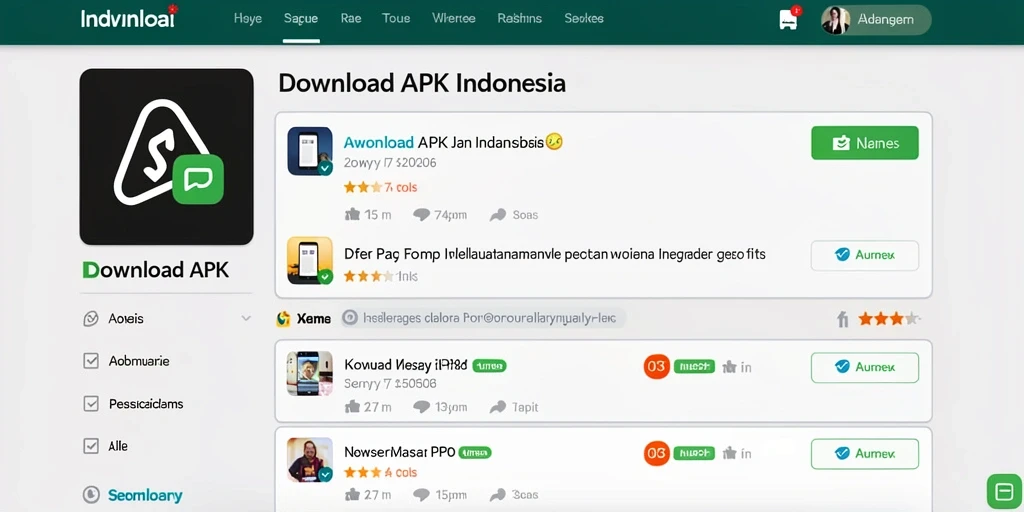Open the Rashins navigation item
Image resolution: width=1024 pixels, height=512 pixels.
tap(520, 19)
